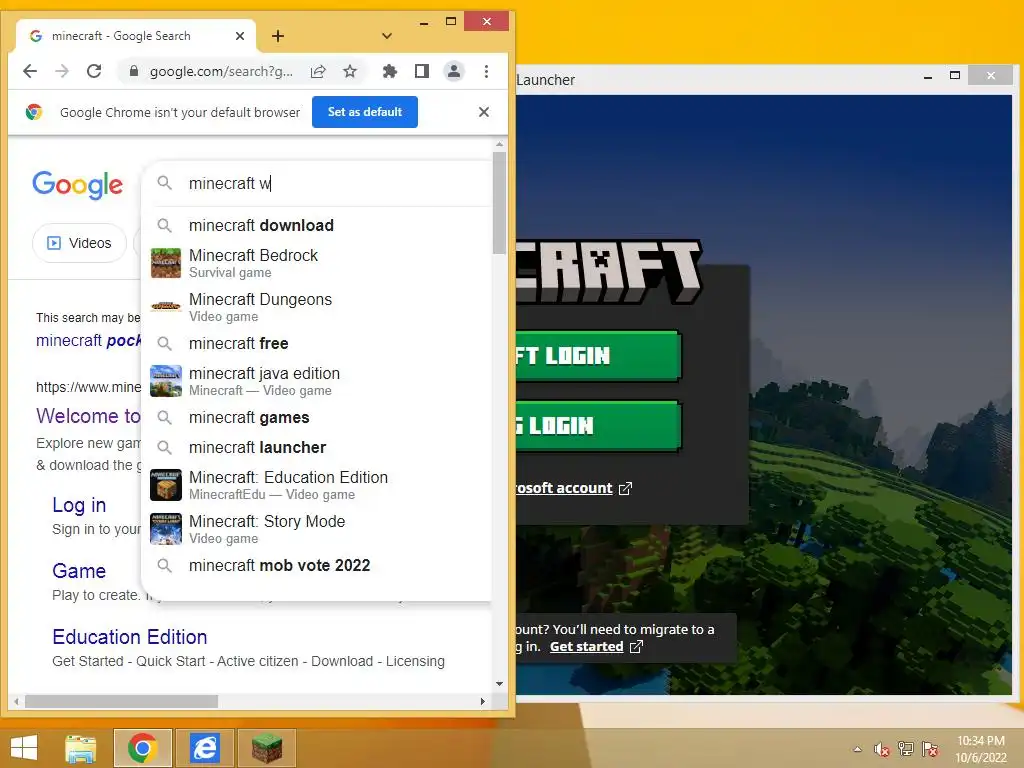Screen dimensions: 1024x768
Task: Open a new Chrome tab
Action: (x=278, y=36)
